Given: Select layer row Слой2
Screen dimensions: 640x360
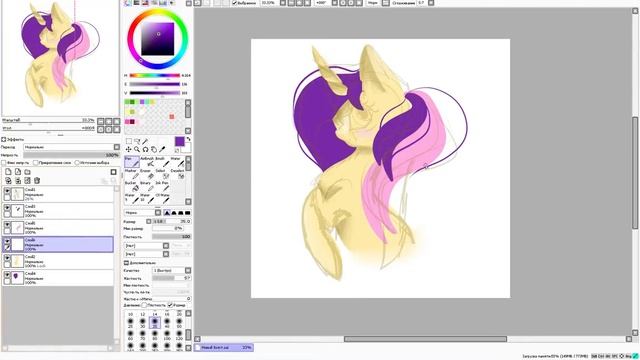Looking at the screenshot, I should 58,261.
